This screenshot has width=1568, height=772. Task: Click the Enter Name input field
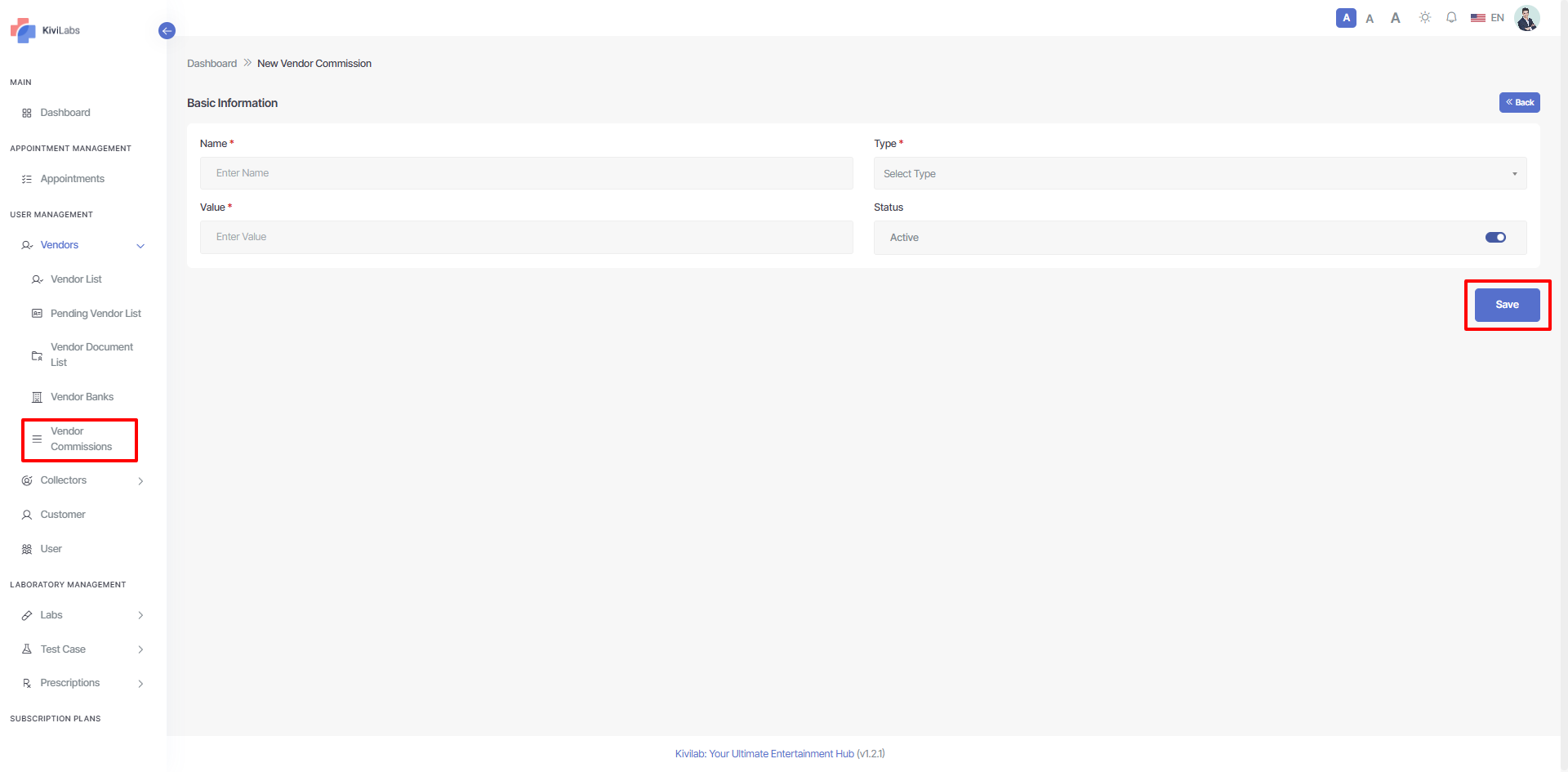click(x=526, y=173)
